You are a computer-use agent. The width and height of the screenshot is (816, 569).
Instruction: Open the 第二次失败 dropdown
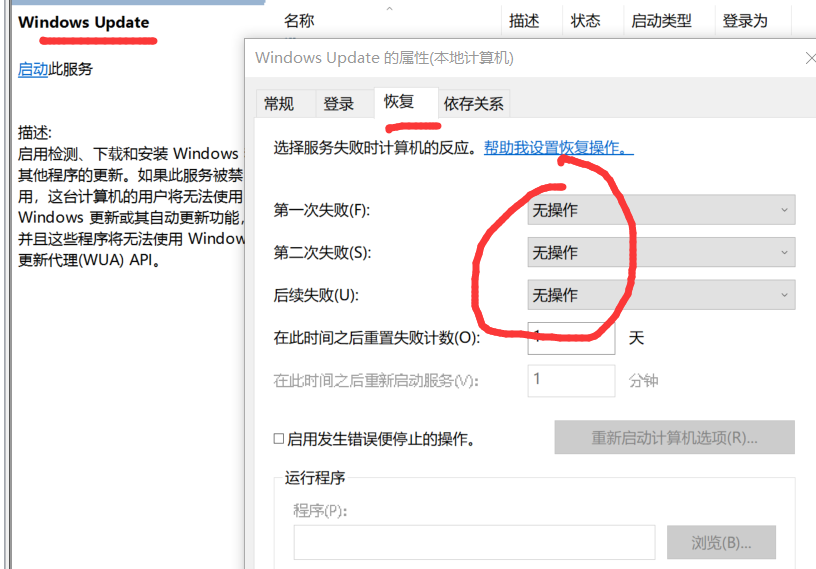click(661, 252)
